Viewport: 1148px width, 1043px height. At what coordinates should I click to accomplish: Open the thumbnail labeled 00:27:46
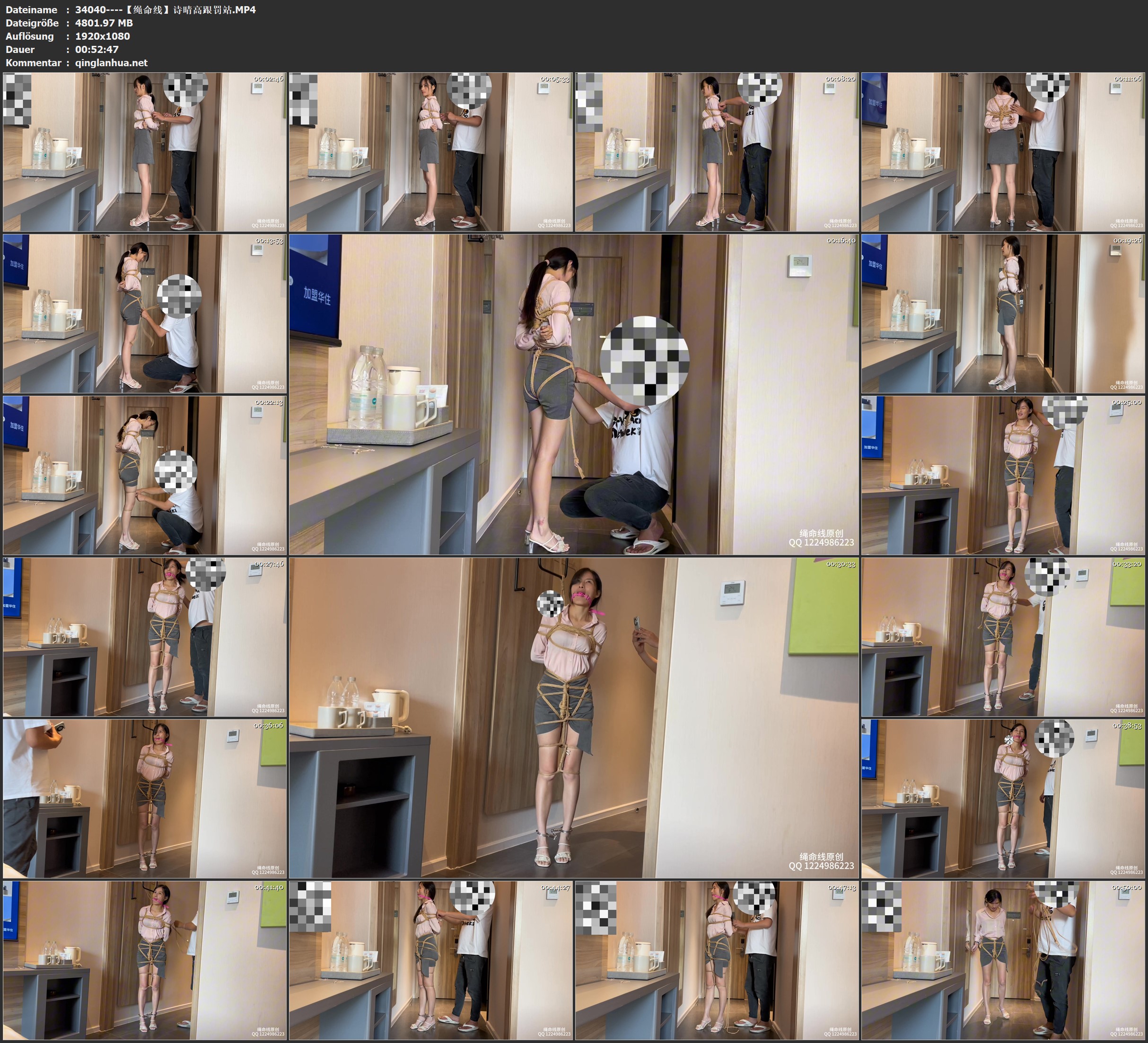point(145,637)
